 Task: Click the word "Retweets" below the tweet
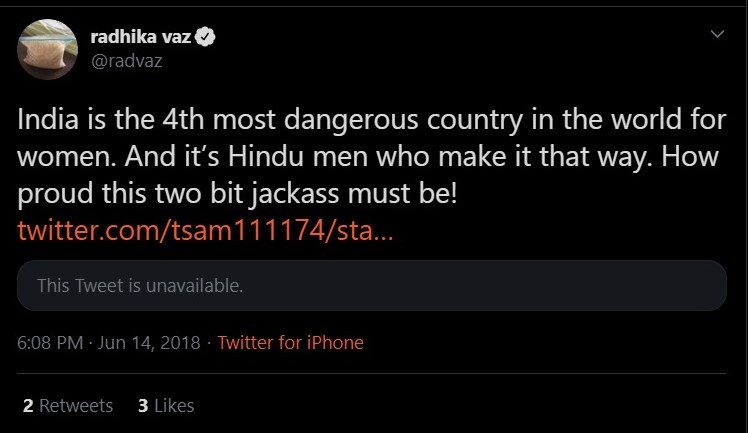76,405
